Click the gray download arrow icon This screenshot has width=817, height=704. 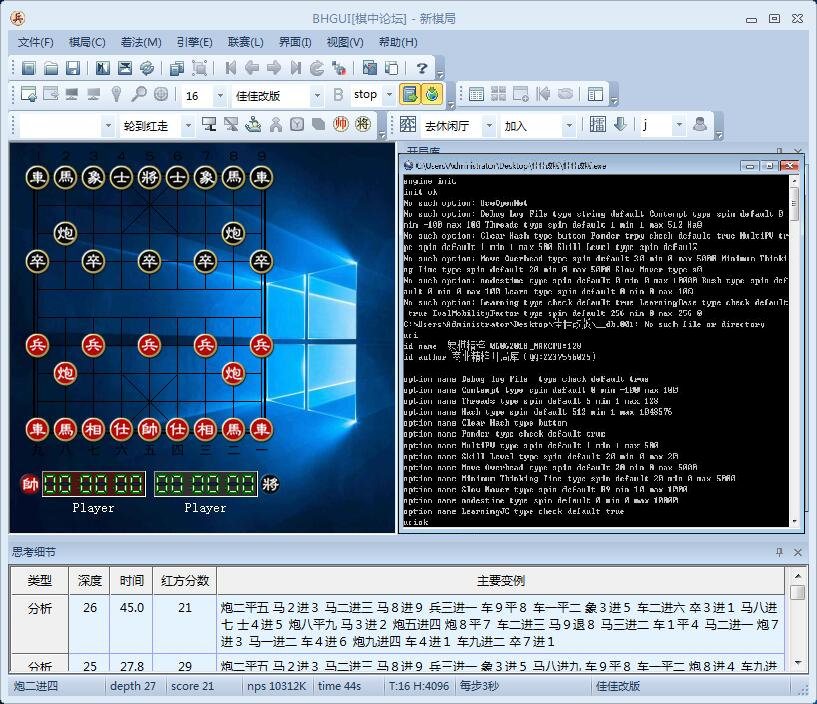[x=620, y=125]
